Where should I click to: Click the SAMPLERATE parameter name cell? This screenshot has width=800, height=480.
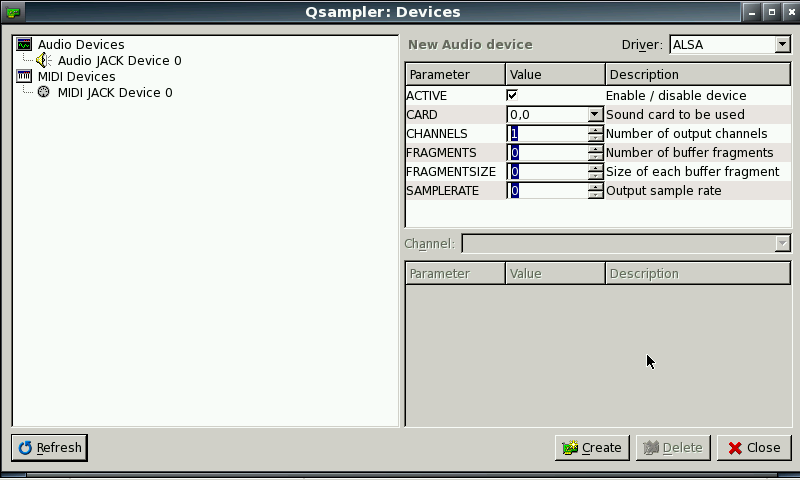tap(456, 190)
